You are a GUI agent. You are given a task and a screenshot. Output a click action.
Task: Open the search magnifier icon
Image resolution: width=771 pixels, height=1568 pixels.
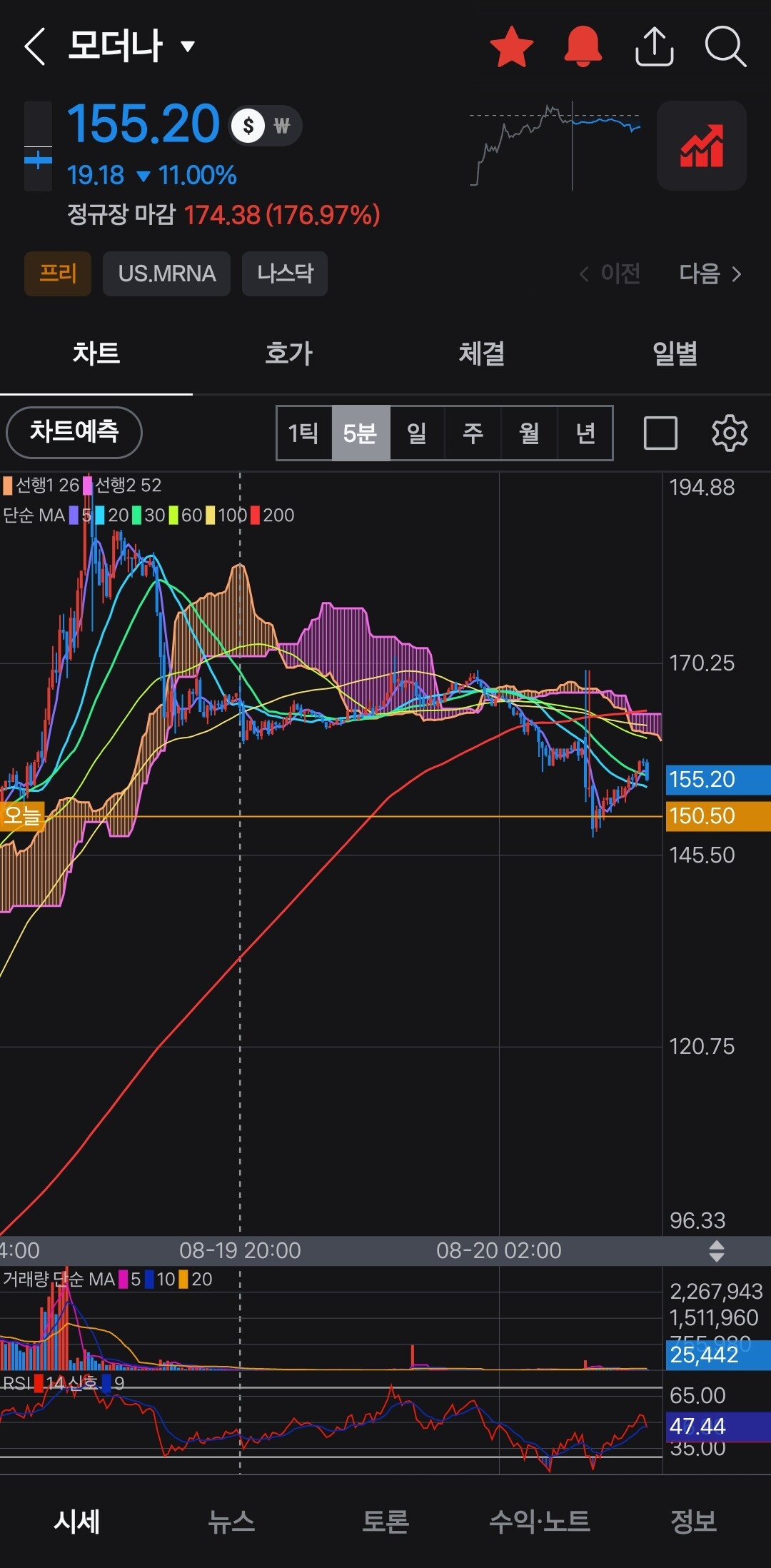coord(725,46)
